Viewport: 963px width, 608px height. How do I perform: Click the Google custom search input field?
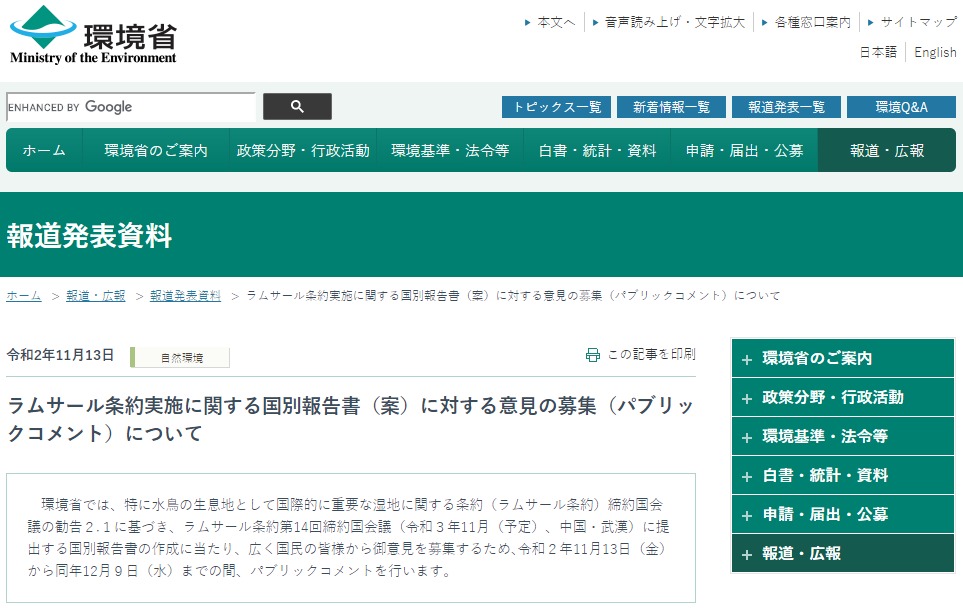[130, 107]
